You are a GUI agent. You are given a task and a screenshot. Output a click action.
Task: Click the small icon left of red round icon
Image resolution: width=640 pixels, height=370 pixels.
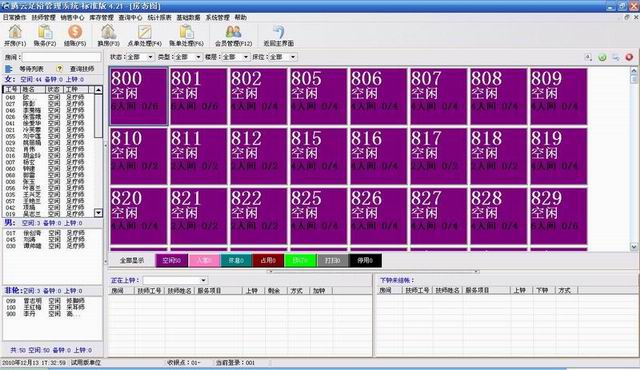click(x=616, y=57)
